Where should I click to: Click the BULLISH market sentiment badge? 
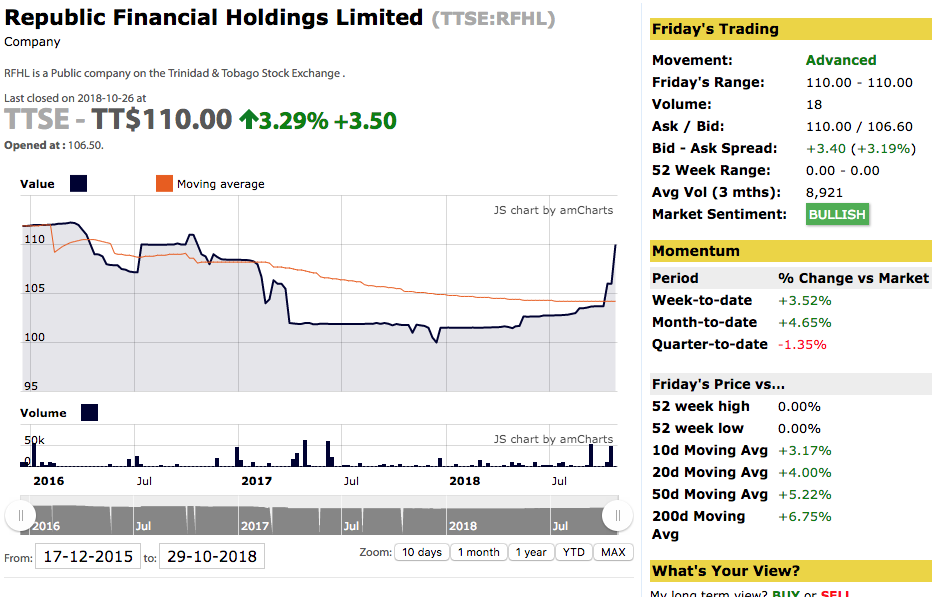coord(837,214)
